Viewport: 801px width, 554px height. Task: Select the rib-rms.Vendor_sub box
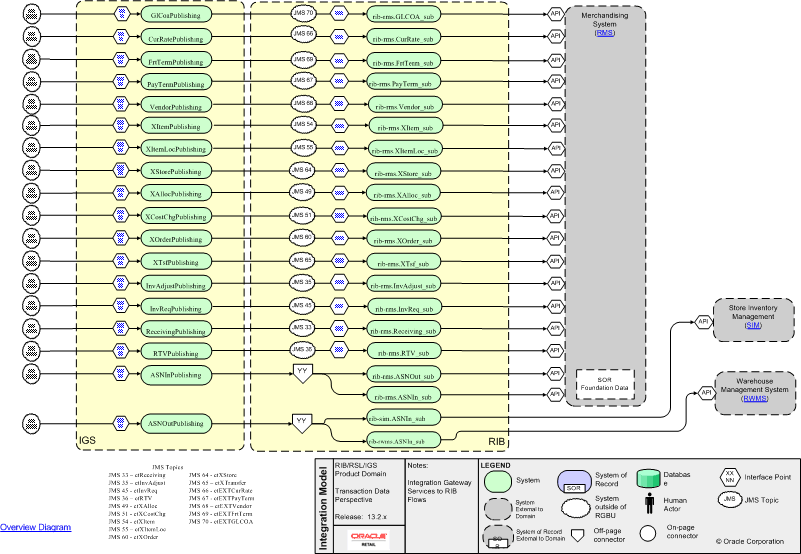click(405, 106)
